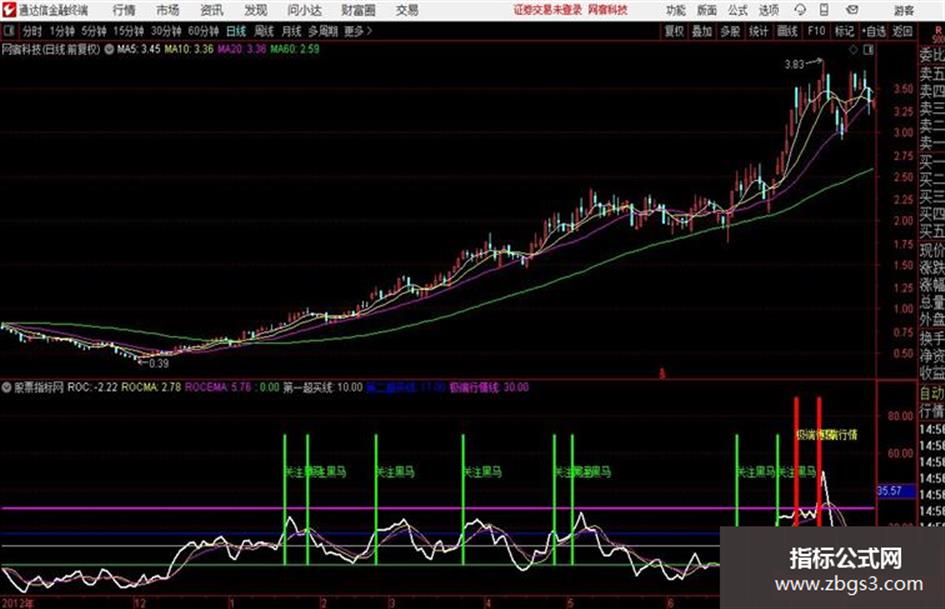Click the 标记 mark toolbar button
This screenshot has height=609, width=945.
coord(844,31)
